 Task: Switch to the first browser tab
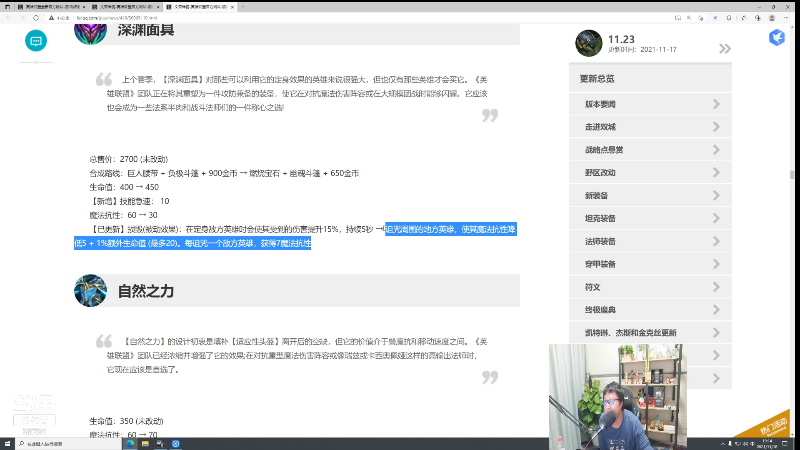coord(51,7)
